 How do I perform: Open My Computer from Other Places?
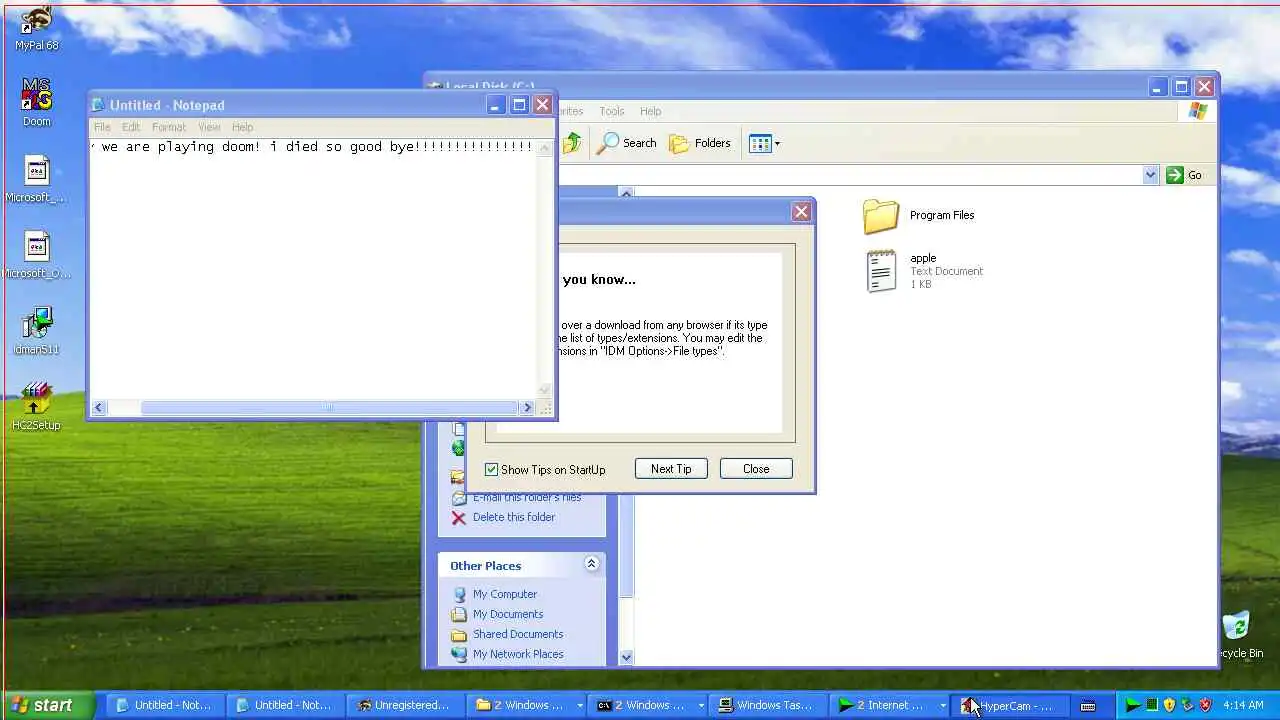(x=505, y=594)
